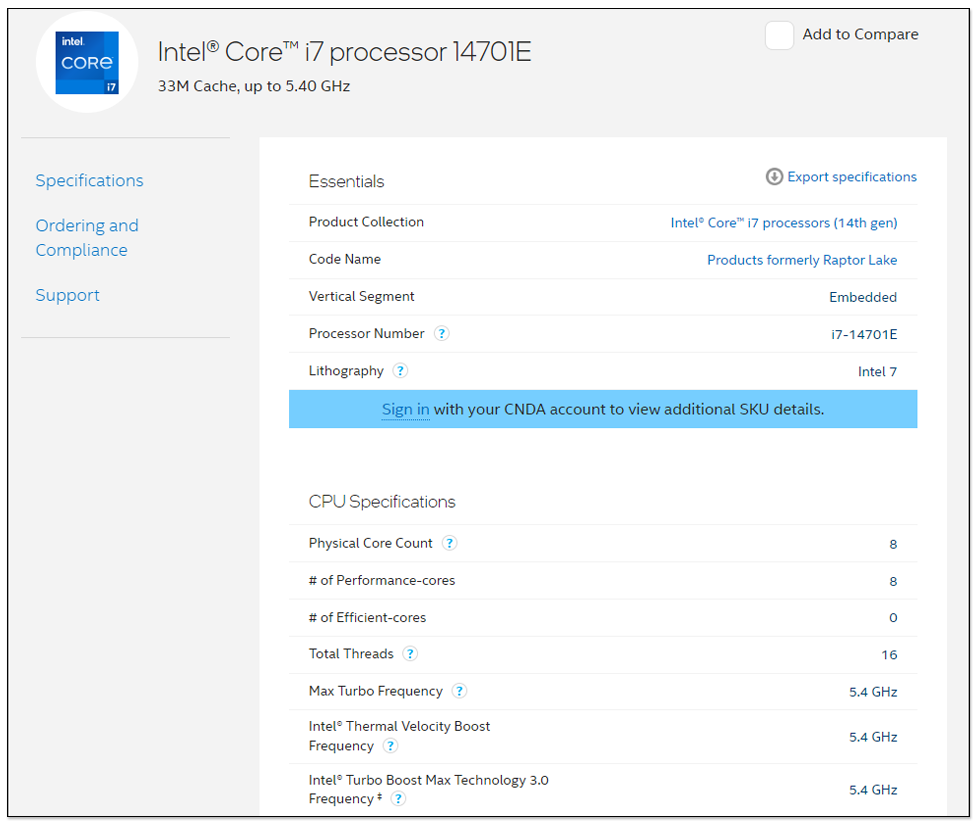Click the # of Performance-cores label

point(382,581)
